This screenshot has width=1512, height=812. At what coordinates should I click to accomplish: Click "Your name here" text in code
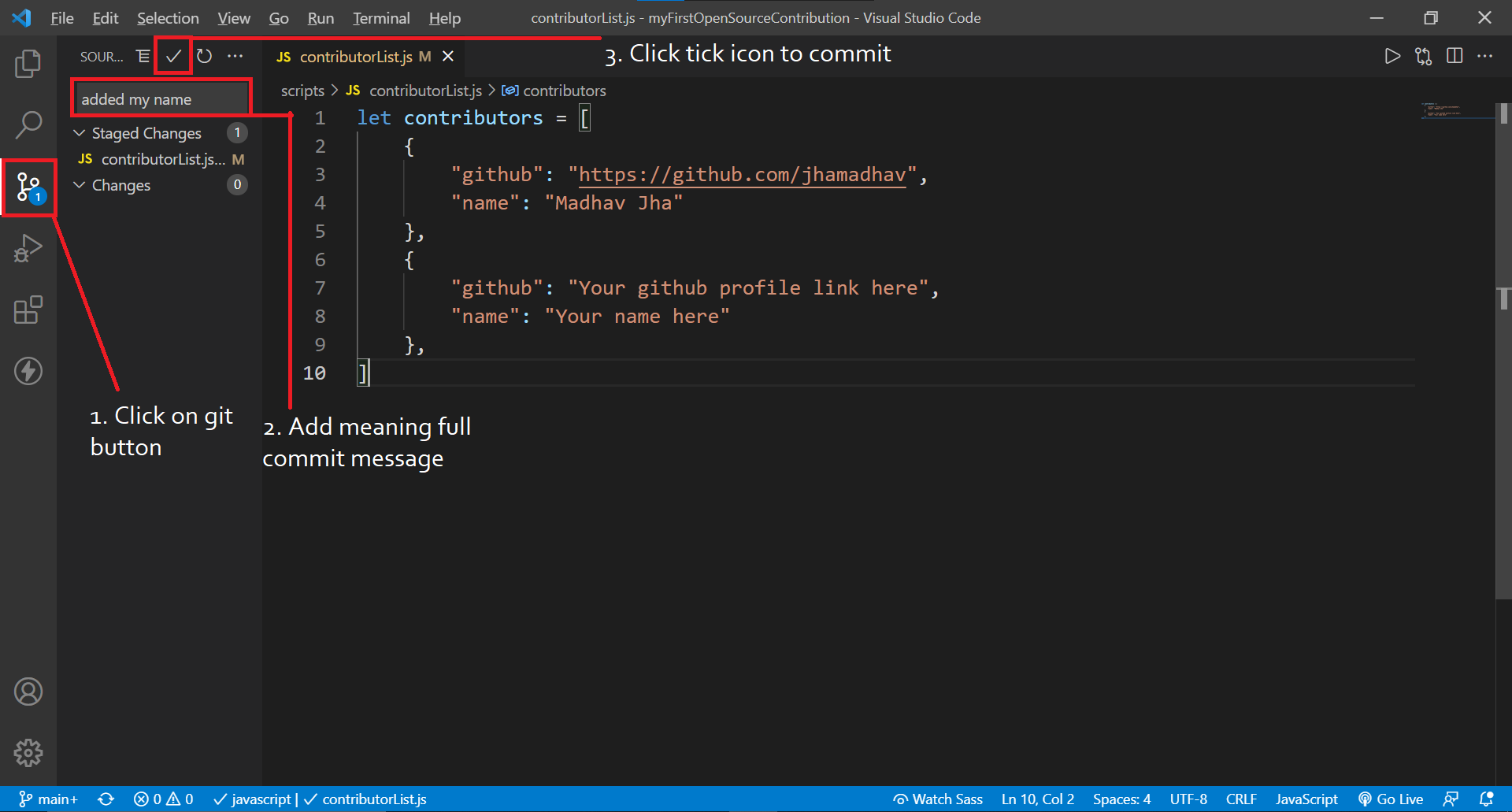point(637,317)
